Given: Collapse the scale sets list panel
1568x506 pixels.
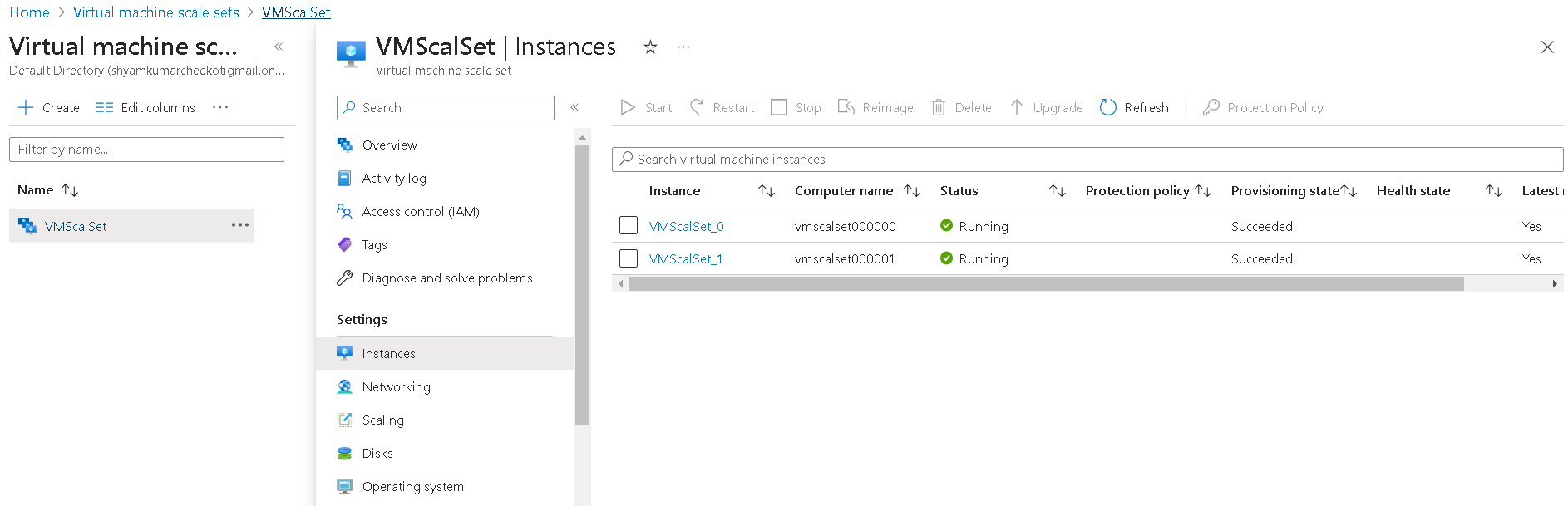Looking at the screenshot, I should tap(279, 47).
